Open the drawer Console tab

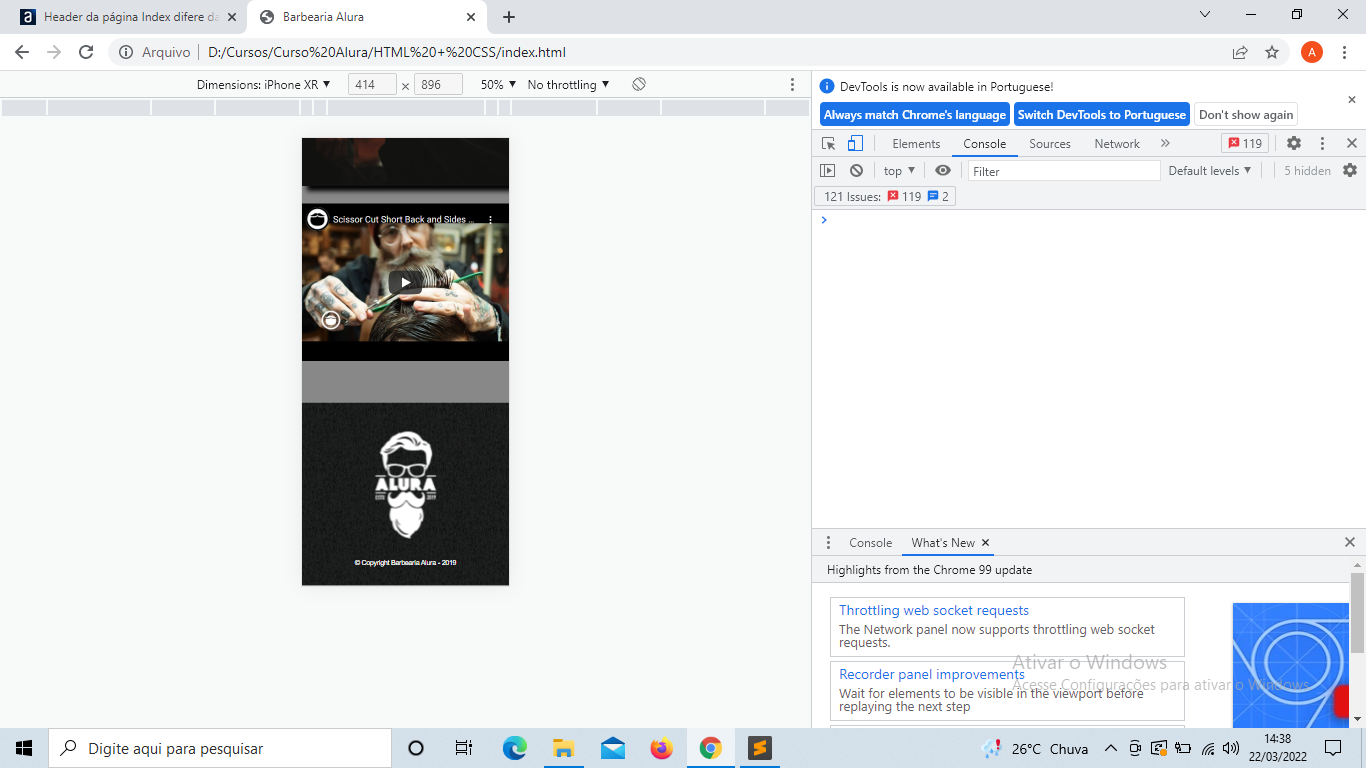pyautogui.click(x=870, y=543)
